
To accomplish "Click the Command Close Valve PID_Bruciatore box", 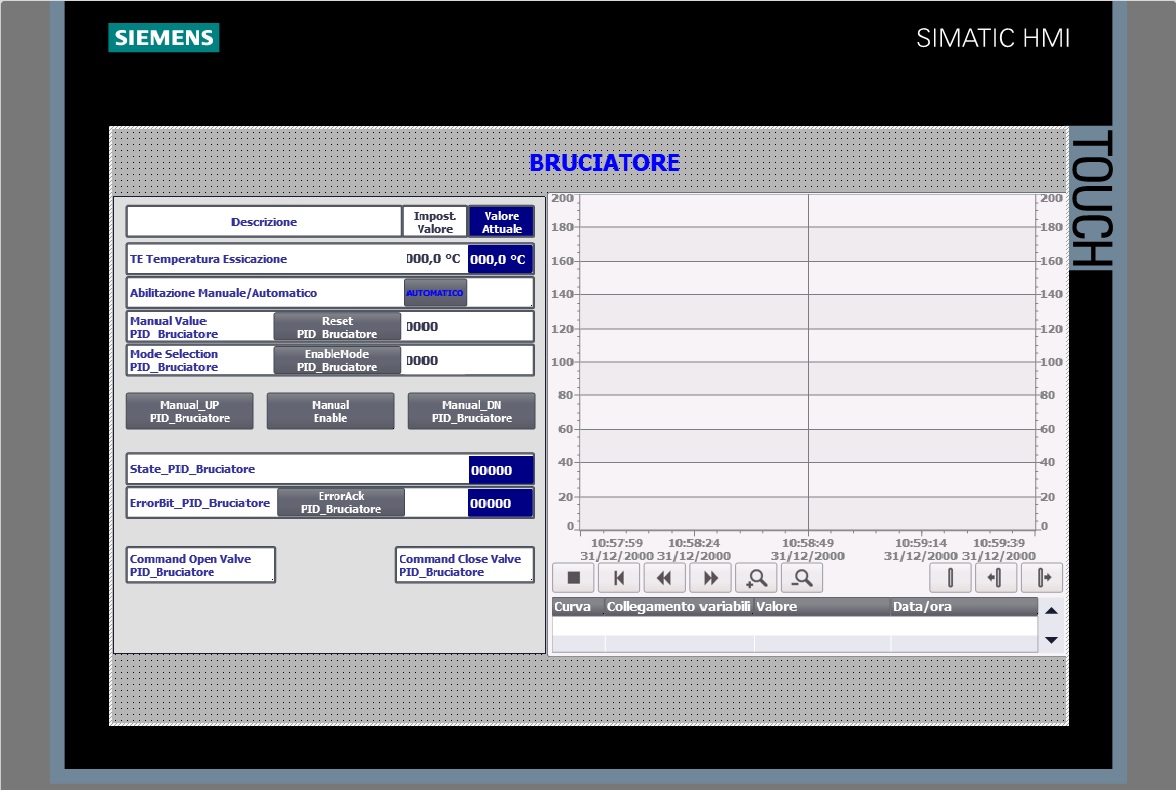I will 465,565.
